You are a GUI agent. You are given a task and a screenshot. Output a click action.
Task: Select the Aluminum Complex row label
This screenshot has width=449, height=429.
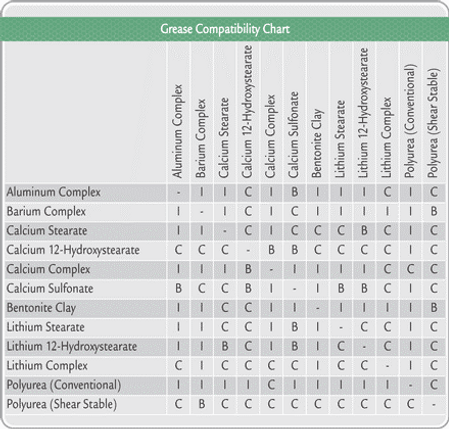54,192
